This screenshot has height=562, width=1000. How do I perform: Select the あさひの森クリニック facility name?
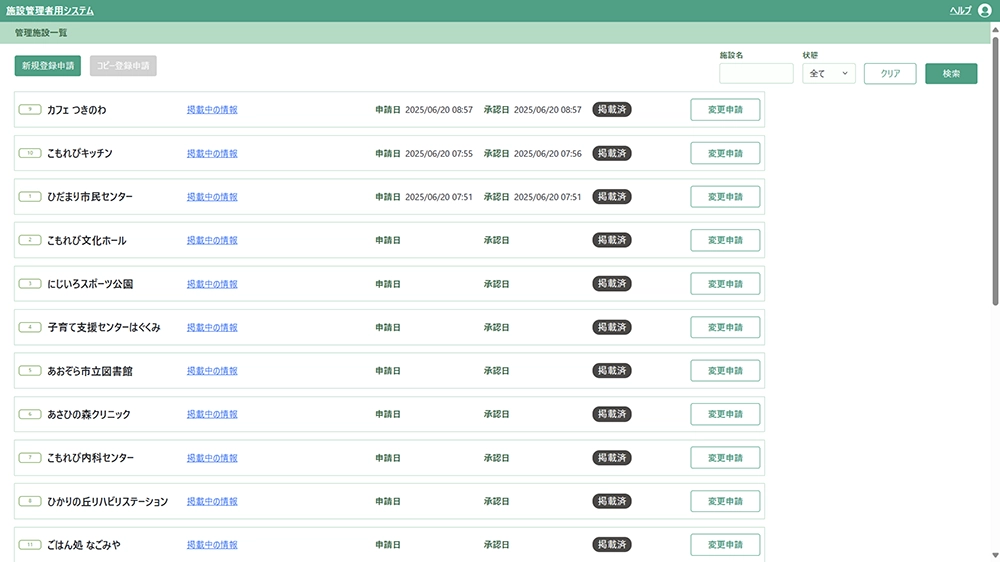click(89, 414)
